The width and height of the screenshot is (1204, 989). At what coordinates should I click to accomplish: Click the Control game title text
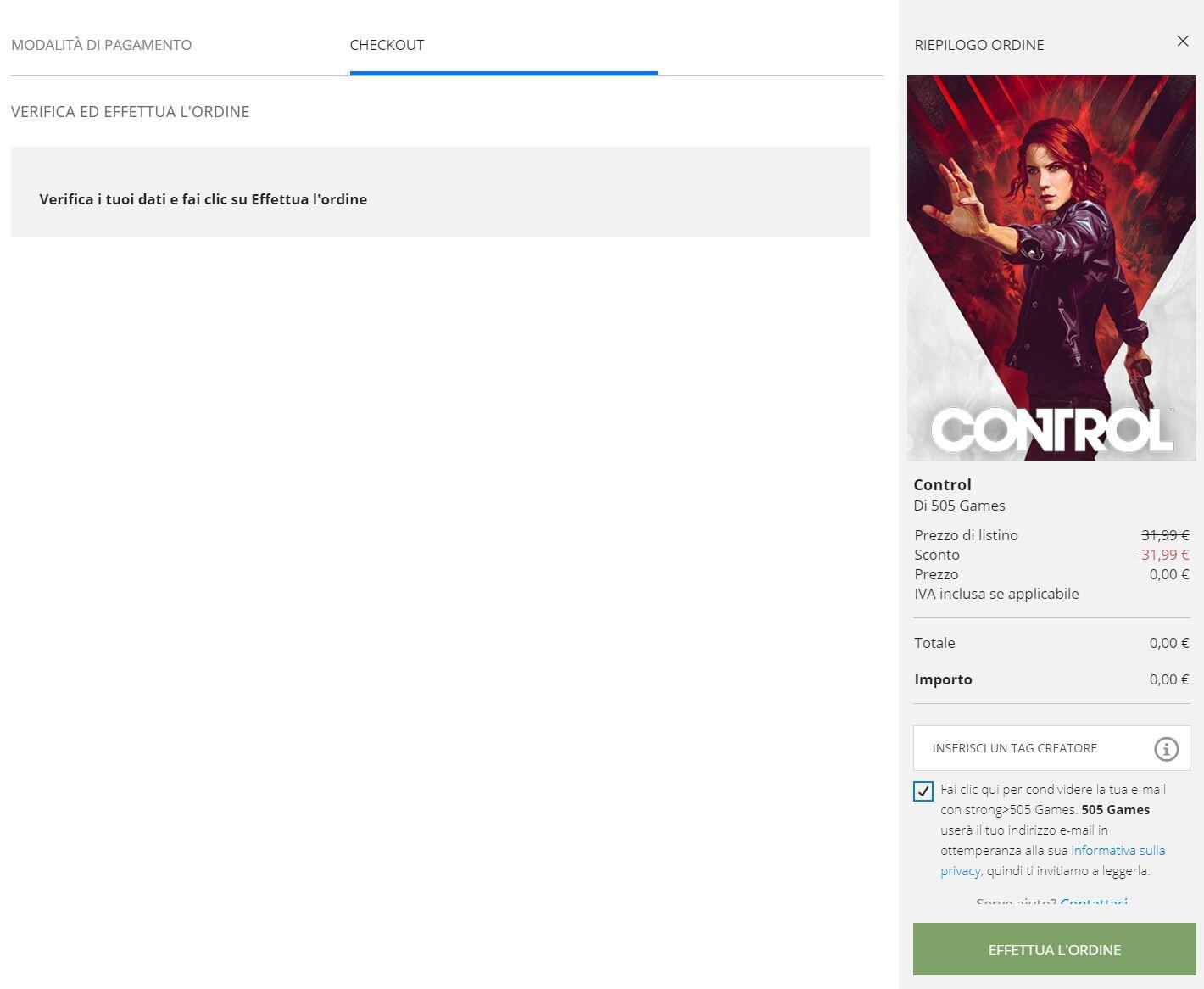[x=942, y=484]
